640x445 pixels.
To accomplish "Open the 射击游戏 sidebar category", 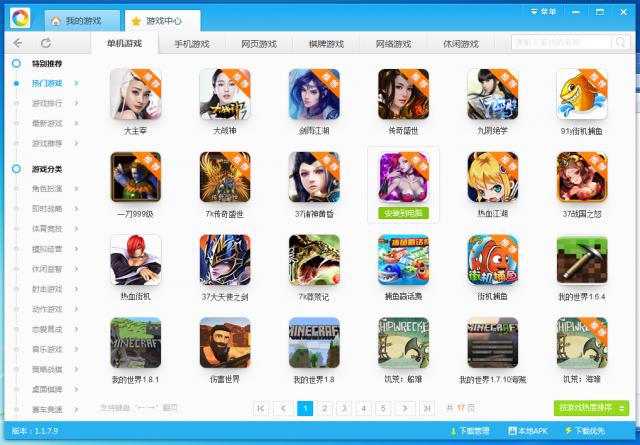I will point(47,289).
